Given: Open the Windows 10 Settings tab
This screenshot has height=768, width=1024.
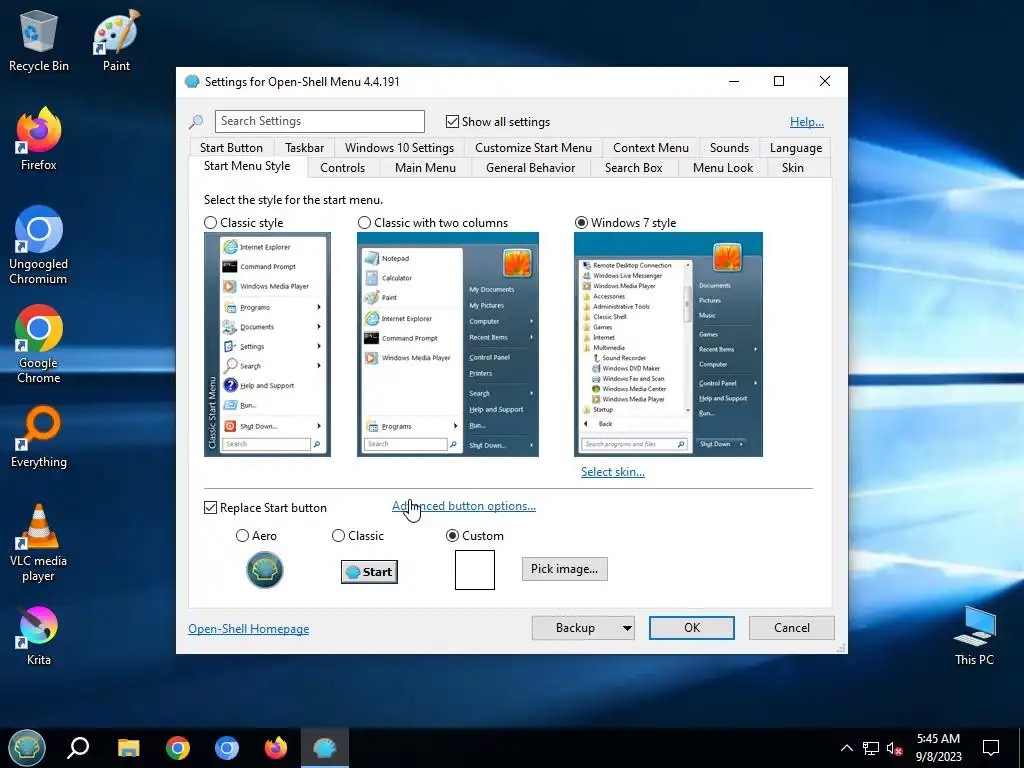Looking at the screenshot, I should pyautogui.click(x=399, y=148).
